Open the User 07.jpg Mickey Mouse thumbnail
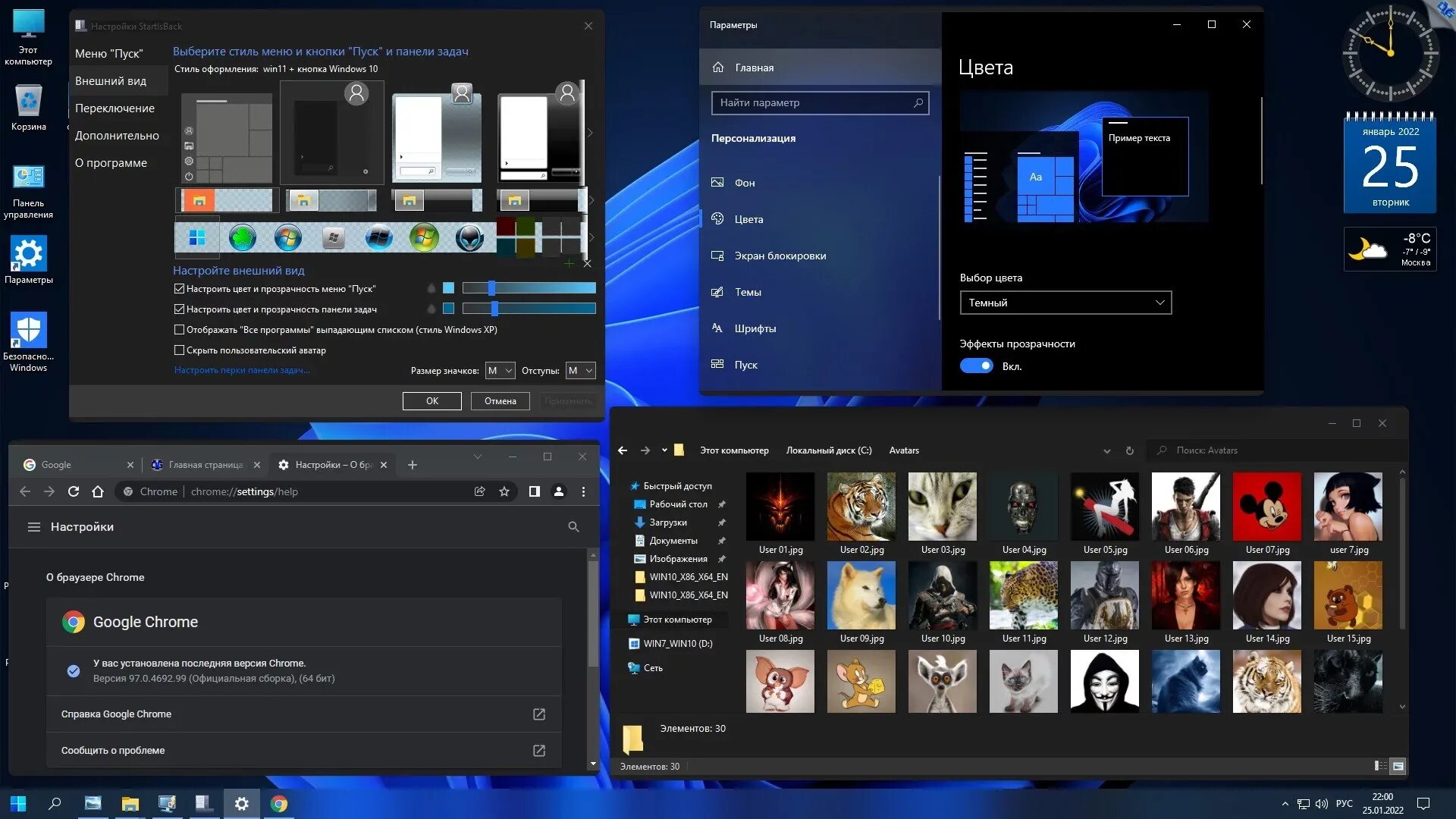This screenshot has width=1456, height=819. click(1266, 507)
